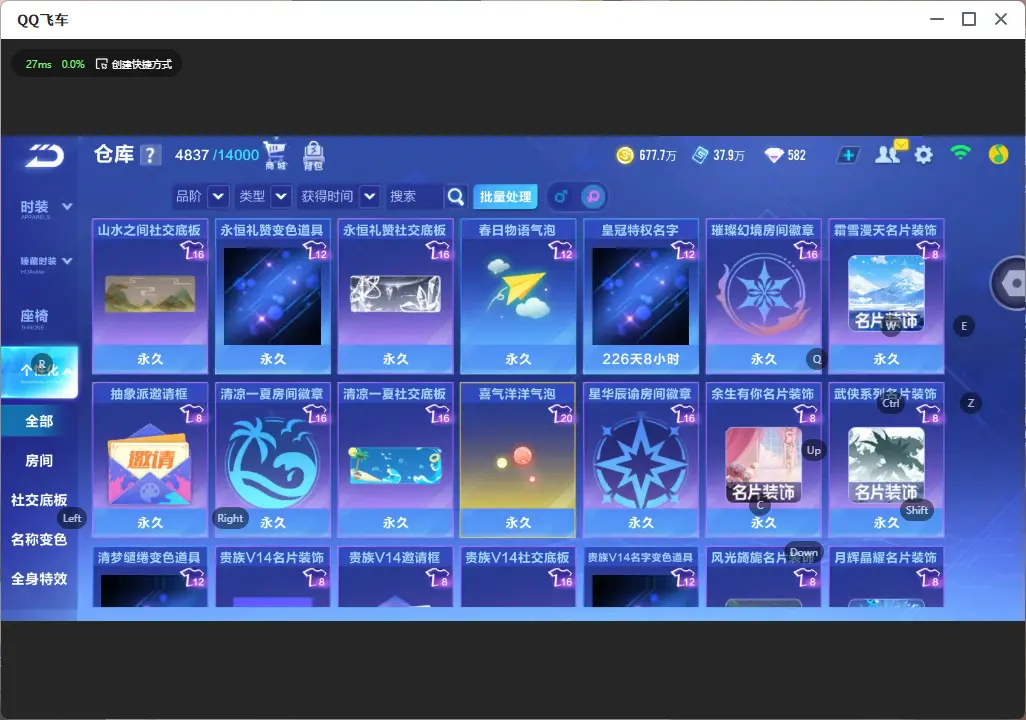This screenshot has height=720, width=1026.
Task: Select 清凉一夏房间徽章 item card
Action: point(272,459)
